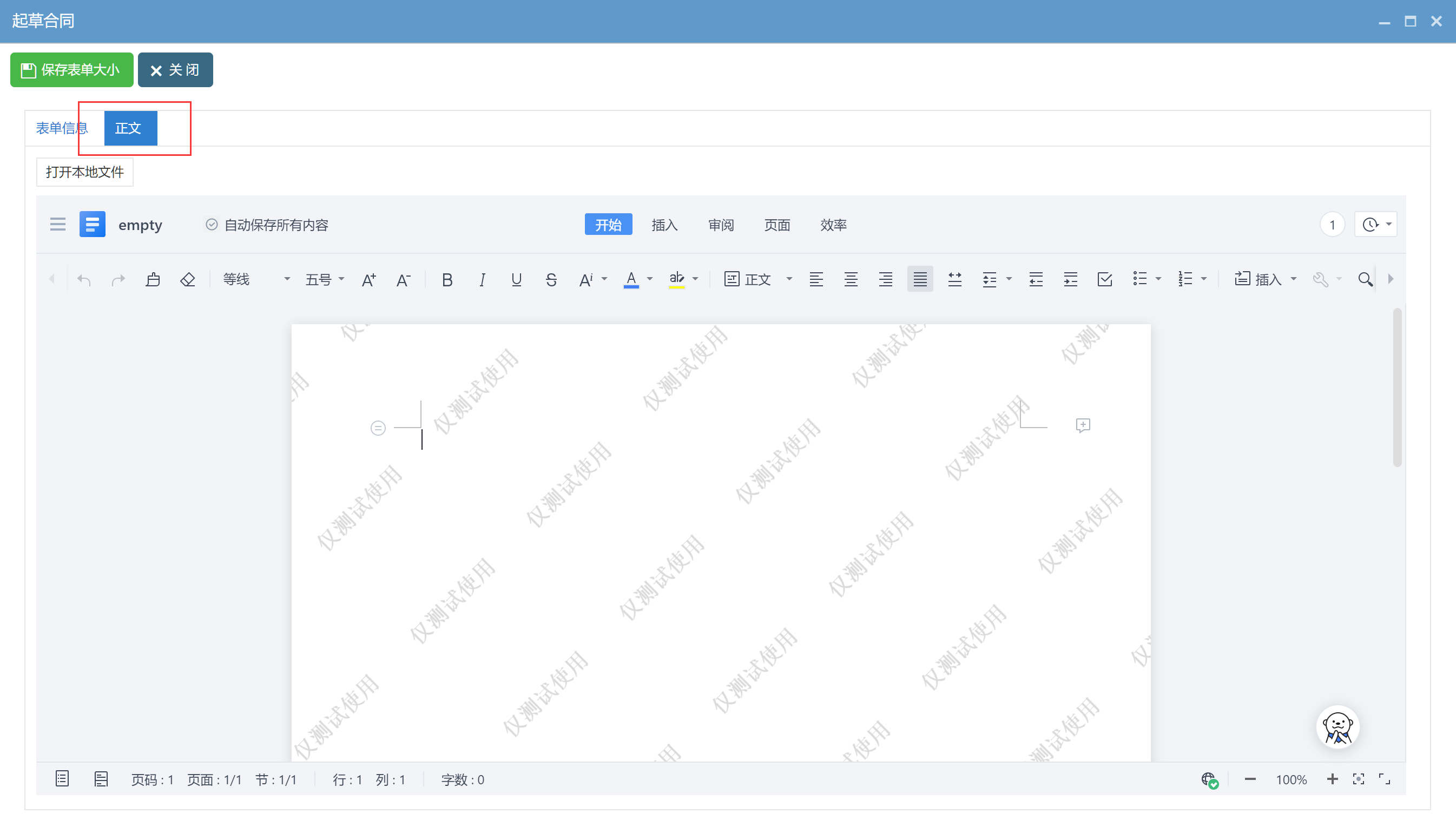Toggle strikethrough formatting
The height and width of the screenshot is (833, 1456).
(551, 279)
